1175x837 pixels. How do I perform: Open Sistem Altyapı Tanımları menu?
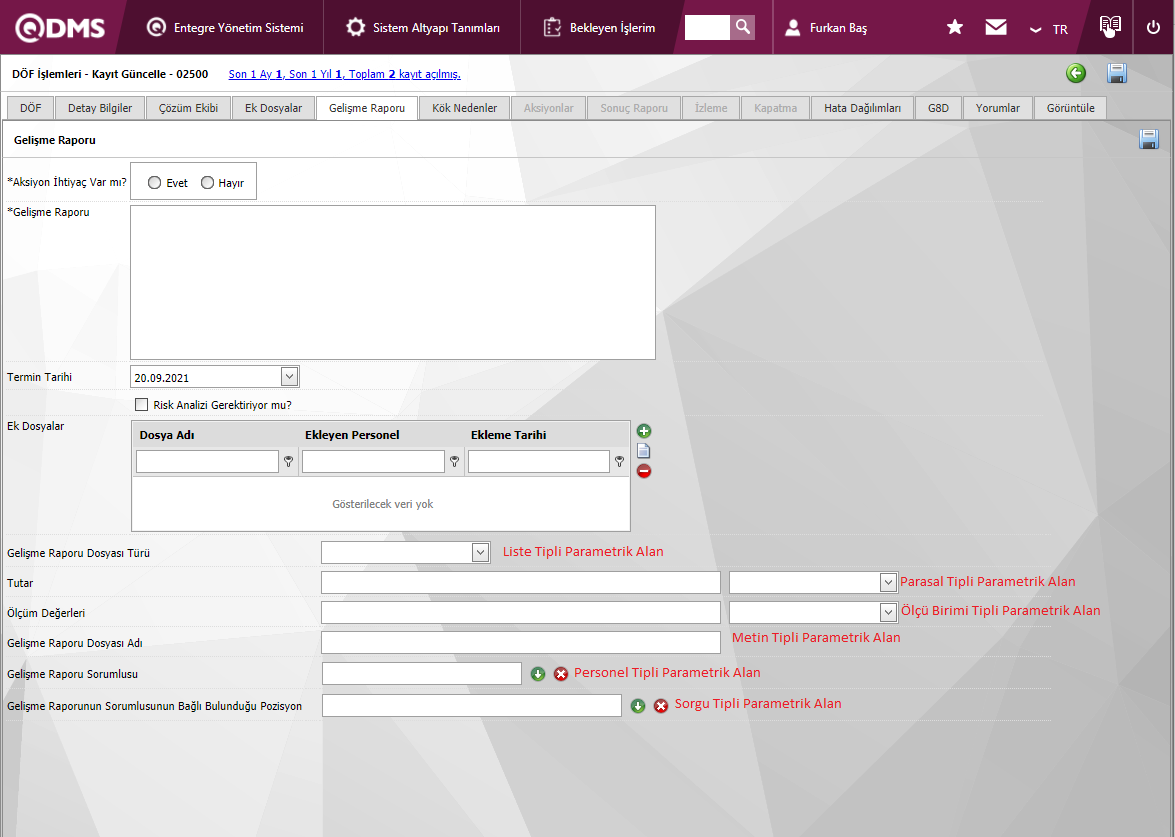click(423, 28)
